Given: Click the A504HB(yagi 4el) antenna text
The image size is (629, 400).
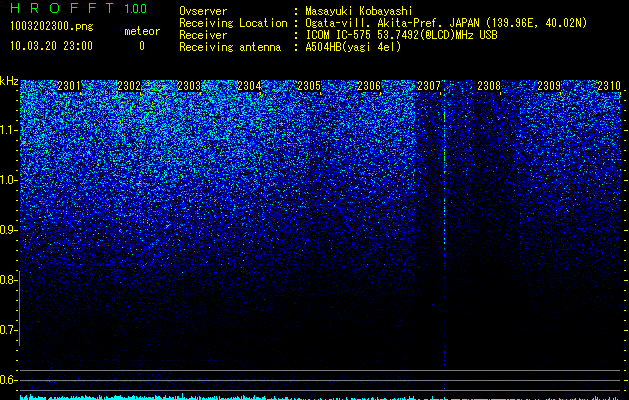Looking at the screenshot, I should (353, 47).
